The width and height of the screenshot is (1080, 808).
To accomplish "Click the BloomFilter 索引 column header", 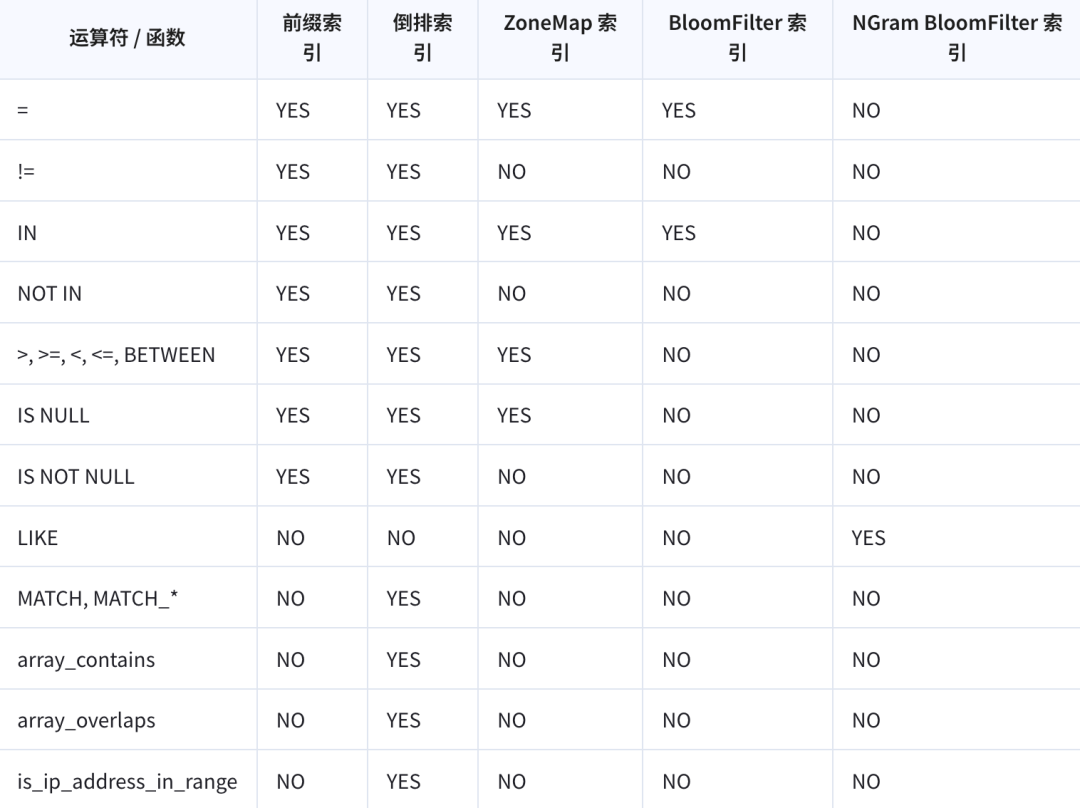I will click(x=737, y=39).
